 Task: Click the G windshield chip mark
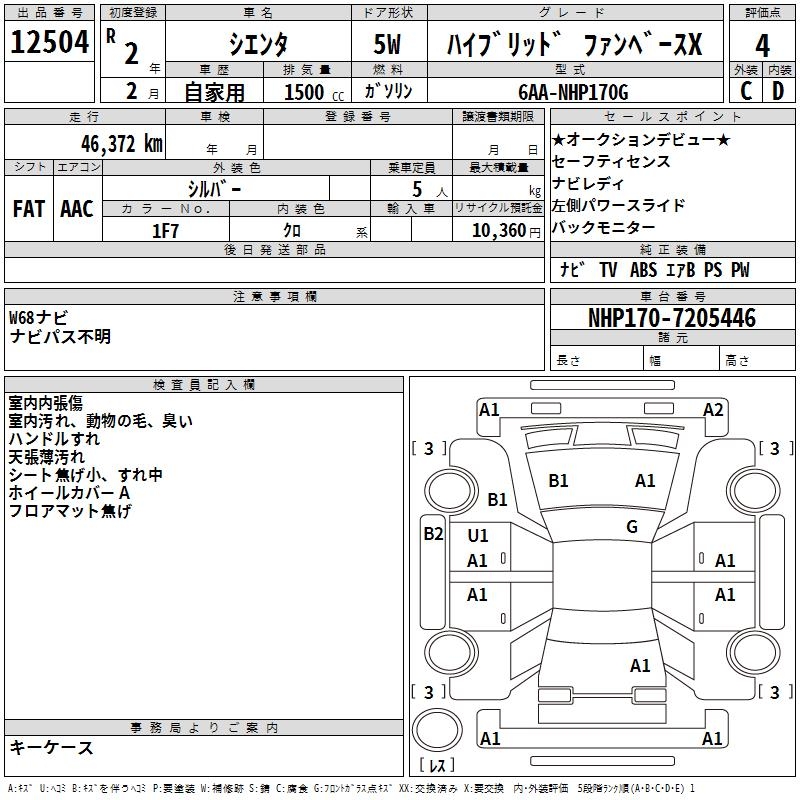[632, 526]
